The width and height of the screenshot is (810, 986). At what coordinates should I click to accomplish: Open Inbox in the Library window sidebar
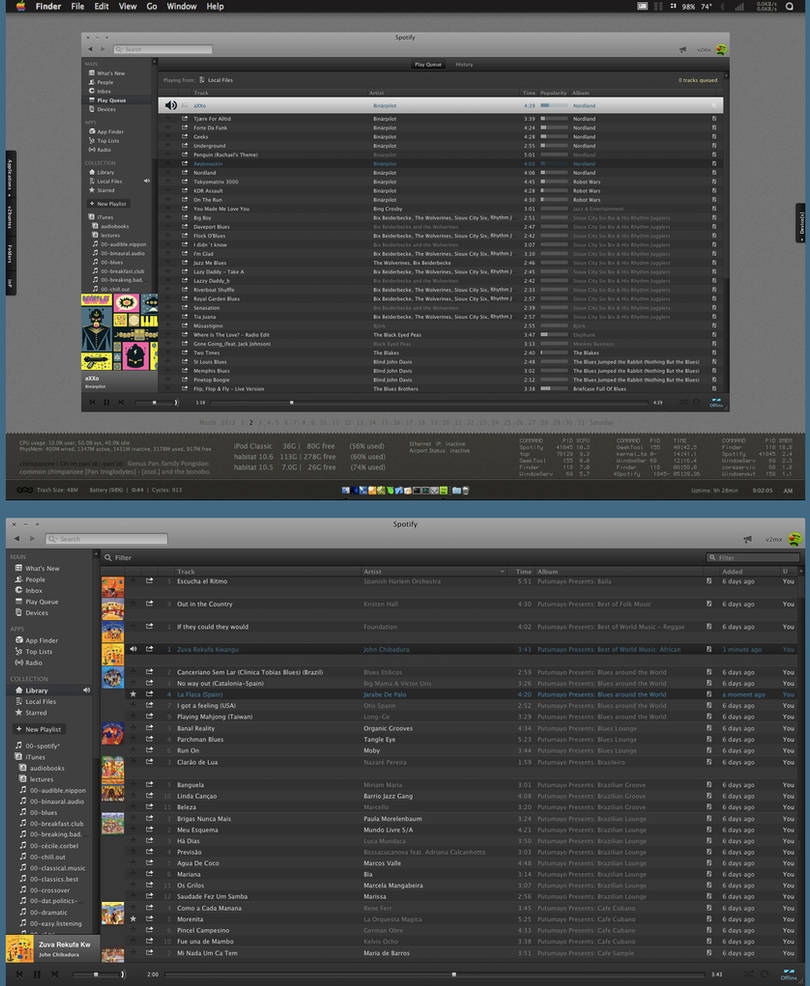pyautogui.click(x=29, y=590)
